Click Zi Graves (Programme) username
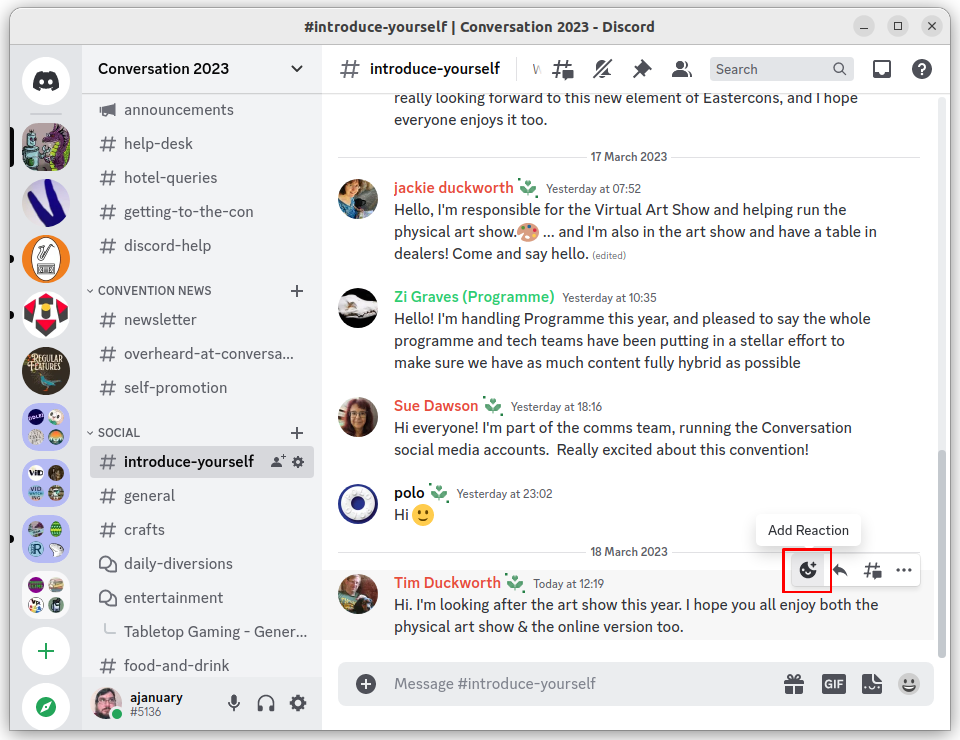Screen dimensions: 960x740 coord(474,296)
